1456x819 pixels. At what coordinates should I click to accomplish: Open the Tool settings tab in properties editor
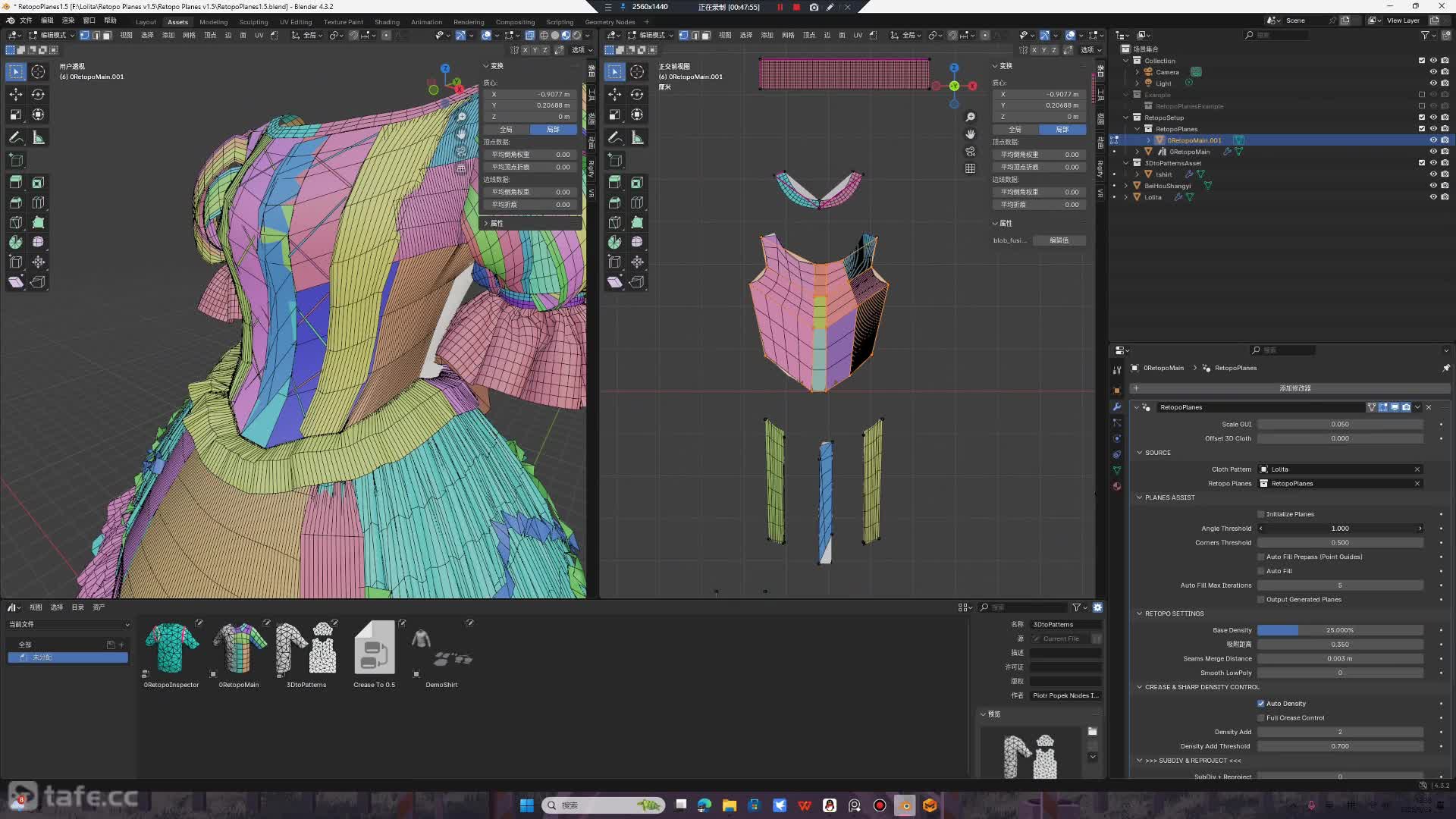[x=1116, y=370]
